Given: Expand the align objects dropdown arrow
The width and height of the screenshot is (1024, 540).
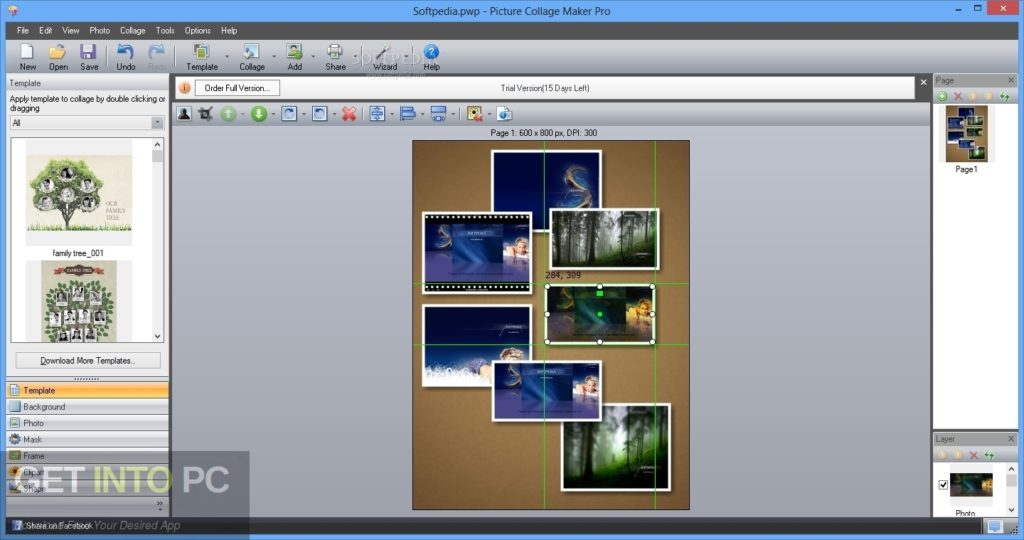Looking at the screenshot, I should pos(423,115).
